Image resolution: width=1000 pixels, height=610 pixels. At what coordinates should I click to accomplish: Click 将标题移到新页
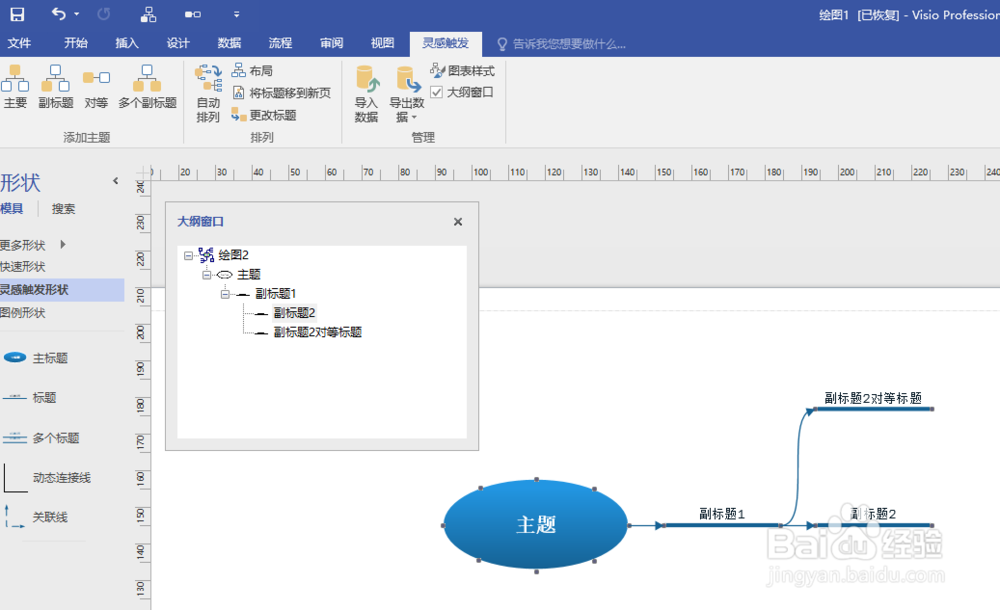point(281,93)
